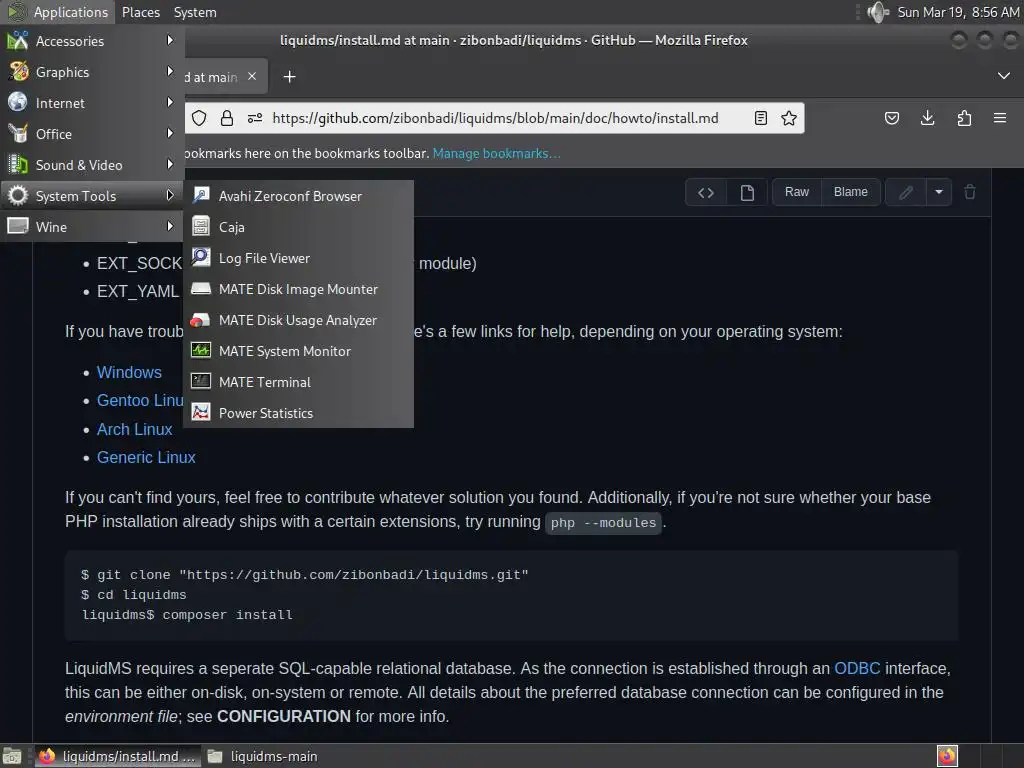Image resolution: width=1024 pixels, height=768 pixels.
Task: Switch to the GitHub code view toggle
Action: 706,193
